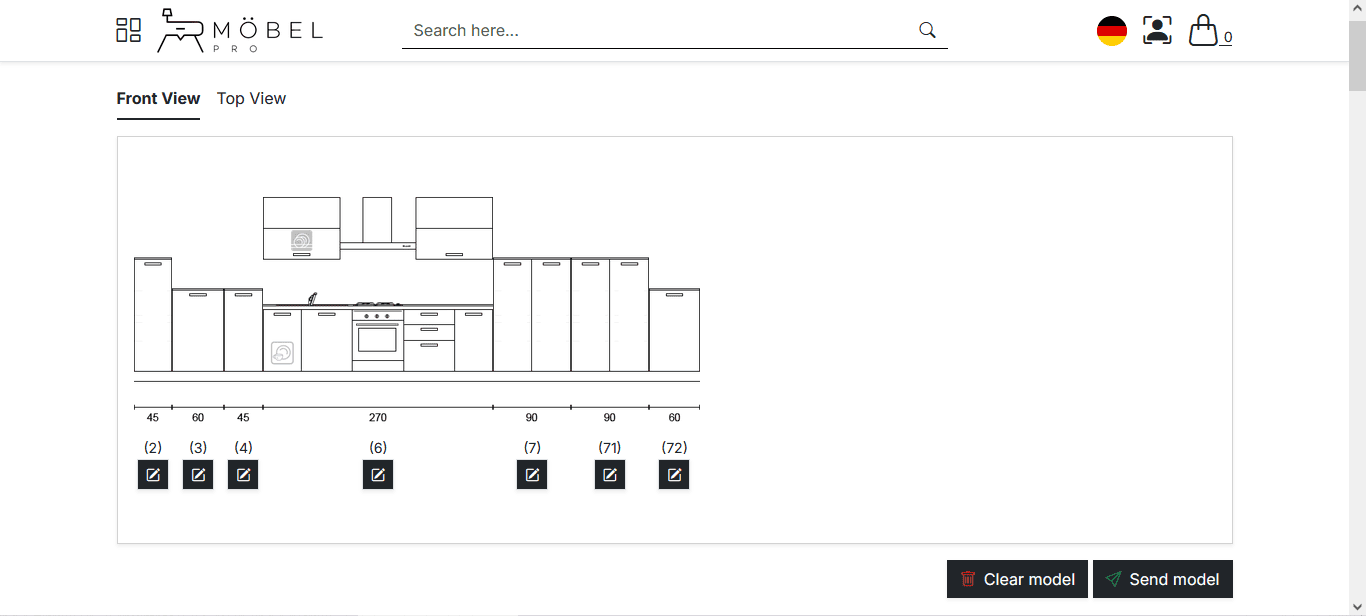Open the German flag language selector

pyautogui.click(x=1112, y=31)
